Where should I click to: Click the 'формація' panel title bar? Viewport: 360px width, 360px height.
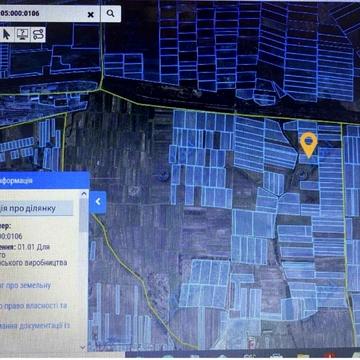pos(44,181)
